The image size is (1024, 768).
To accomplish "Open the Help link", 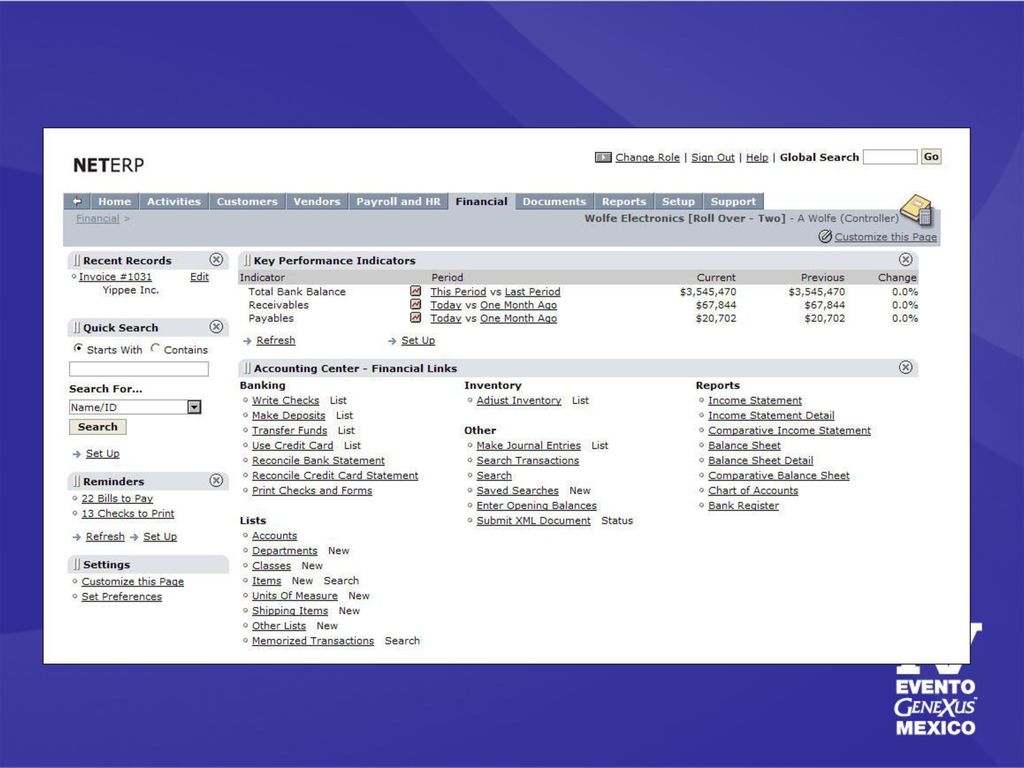I will 757,157.
